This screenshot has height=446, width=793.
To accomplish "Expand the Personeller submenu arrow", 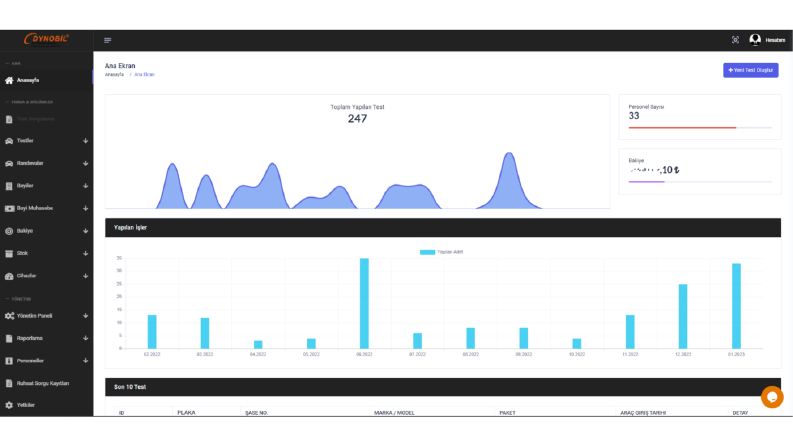I will coord(85,361).
